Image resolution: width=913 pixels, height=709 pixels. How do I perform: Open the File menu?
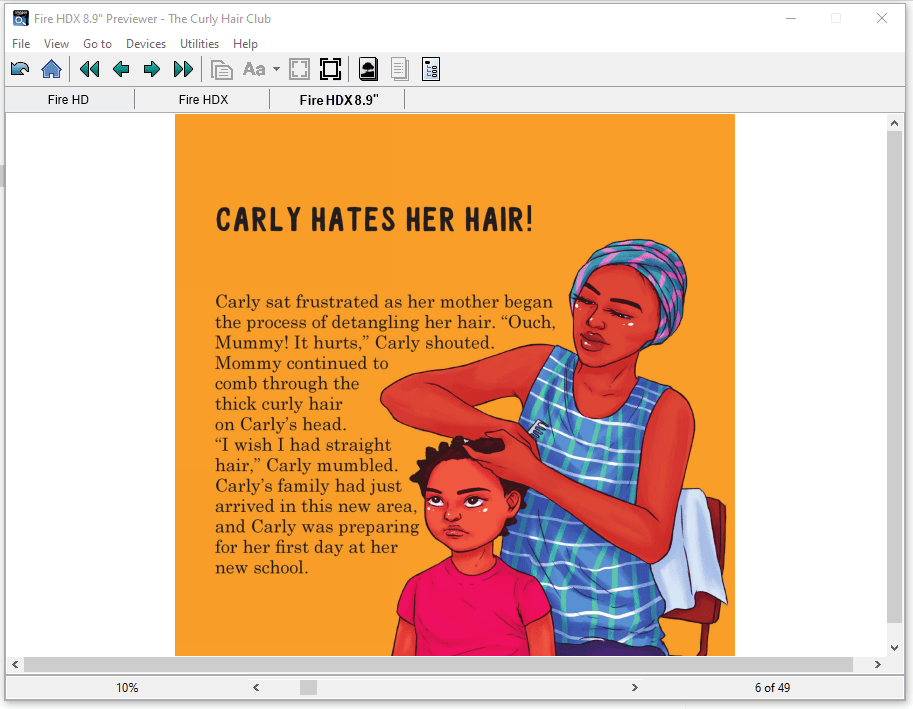21,44
